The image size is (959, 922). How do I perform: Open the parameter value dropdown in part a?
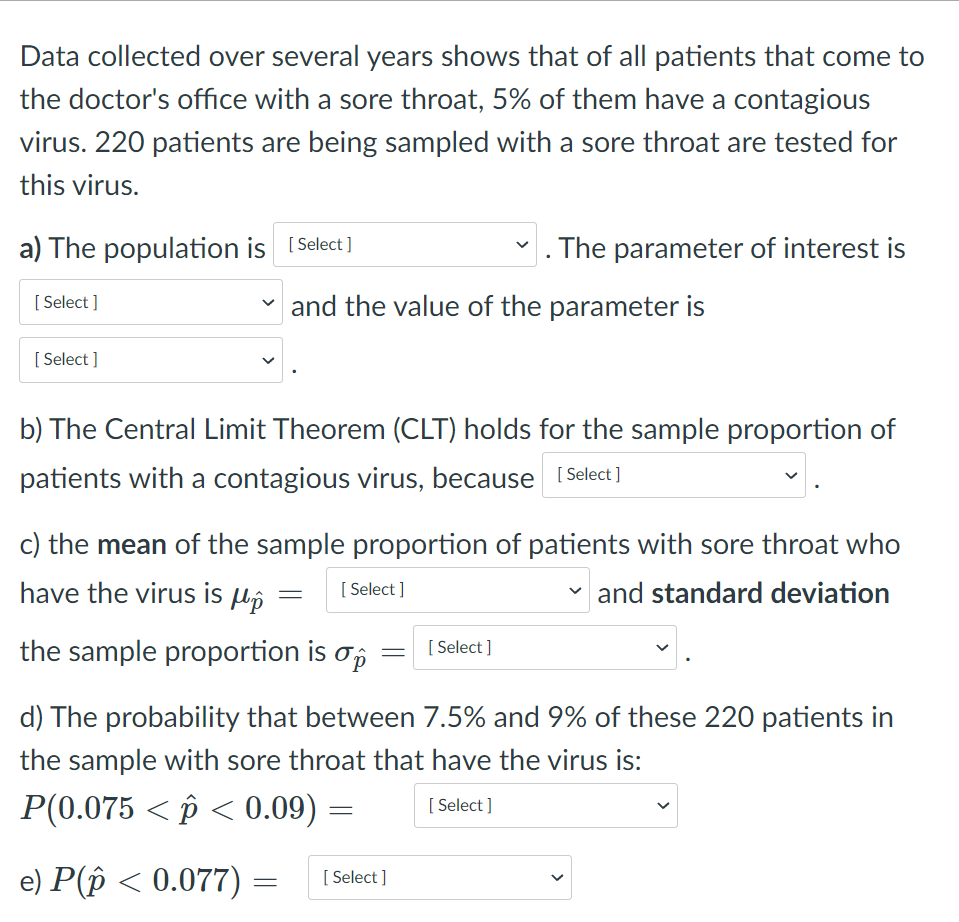tap(150, 359)
